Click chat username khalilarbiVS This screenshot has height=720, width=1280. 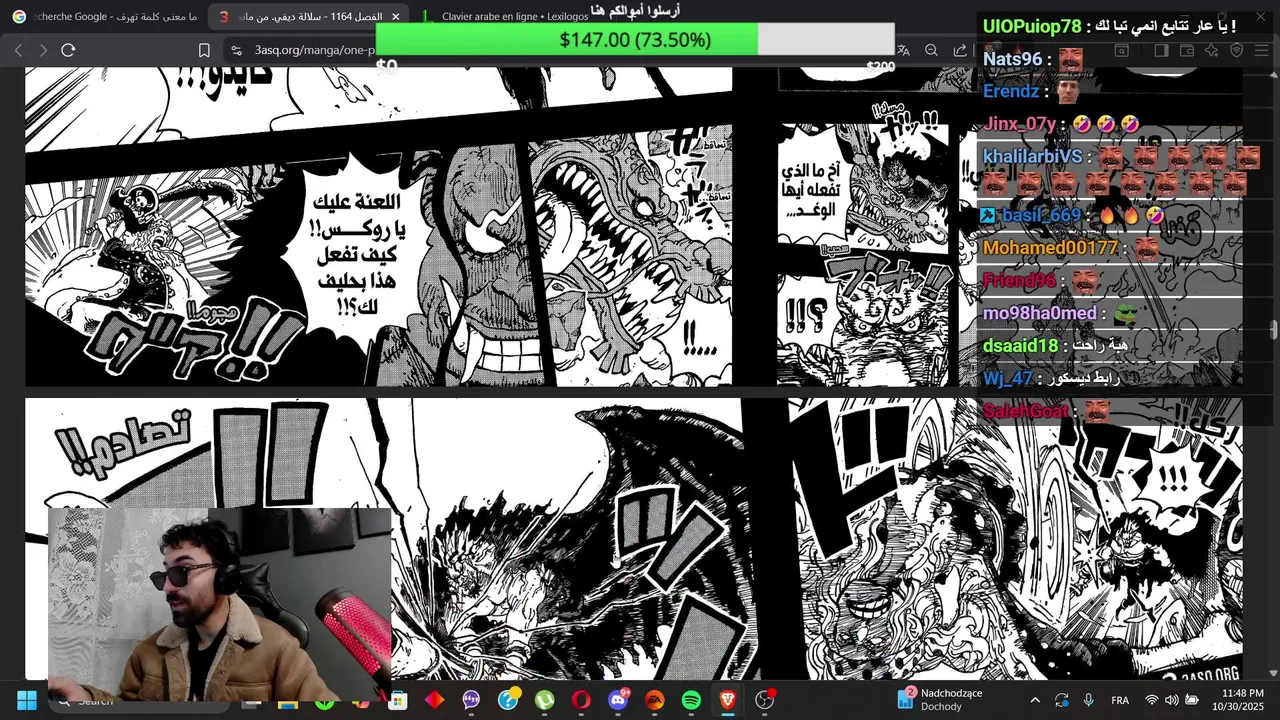pos(1032,156)
